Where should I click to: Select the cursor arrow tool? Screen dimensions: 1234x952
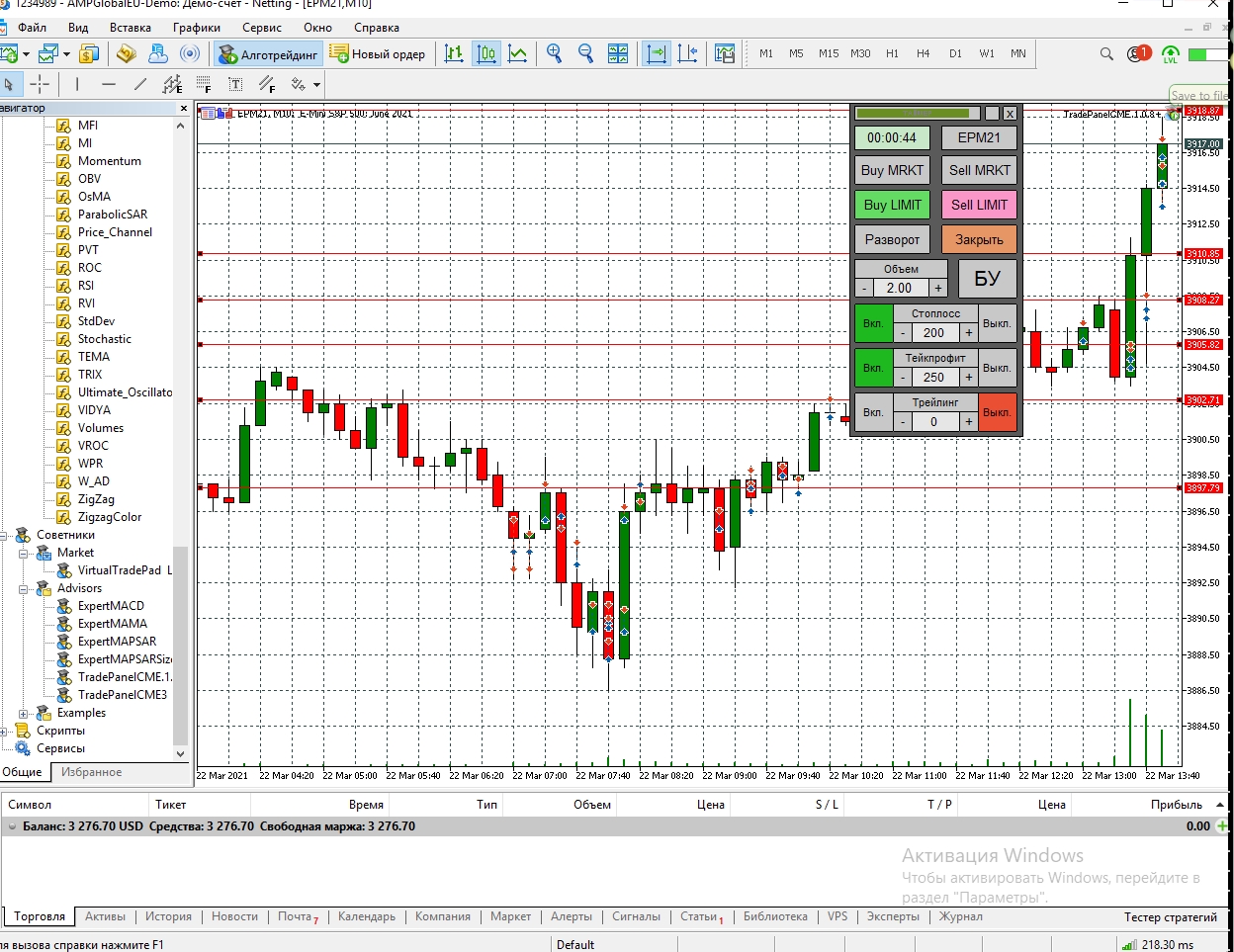[x=9, y=84]
